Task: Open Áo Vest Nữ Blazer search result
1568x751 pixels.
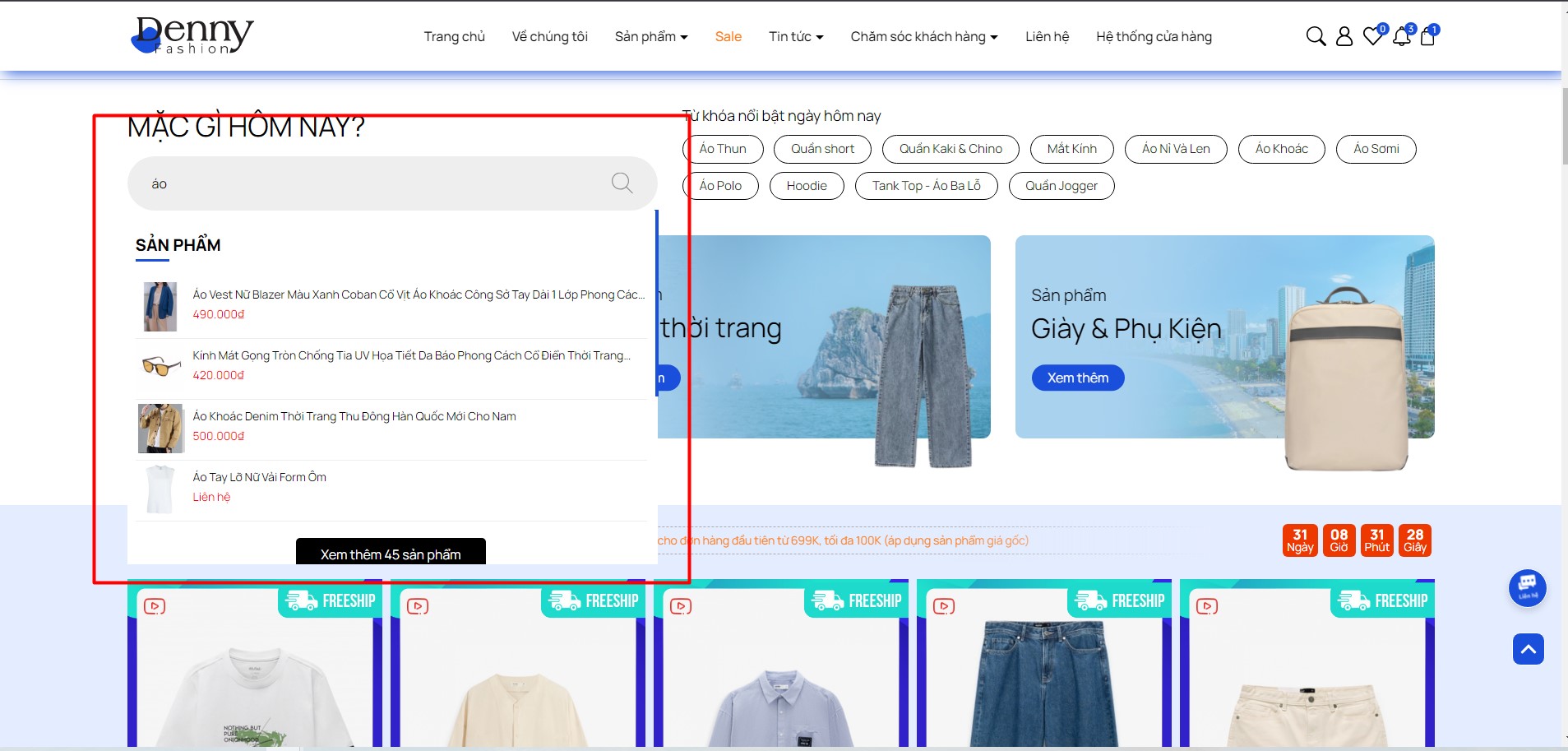Action: coord(419,294)
